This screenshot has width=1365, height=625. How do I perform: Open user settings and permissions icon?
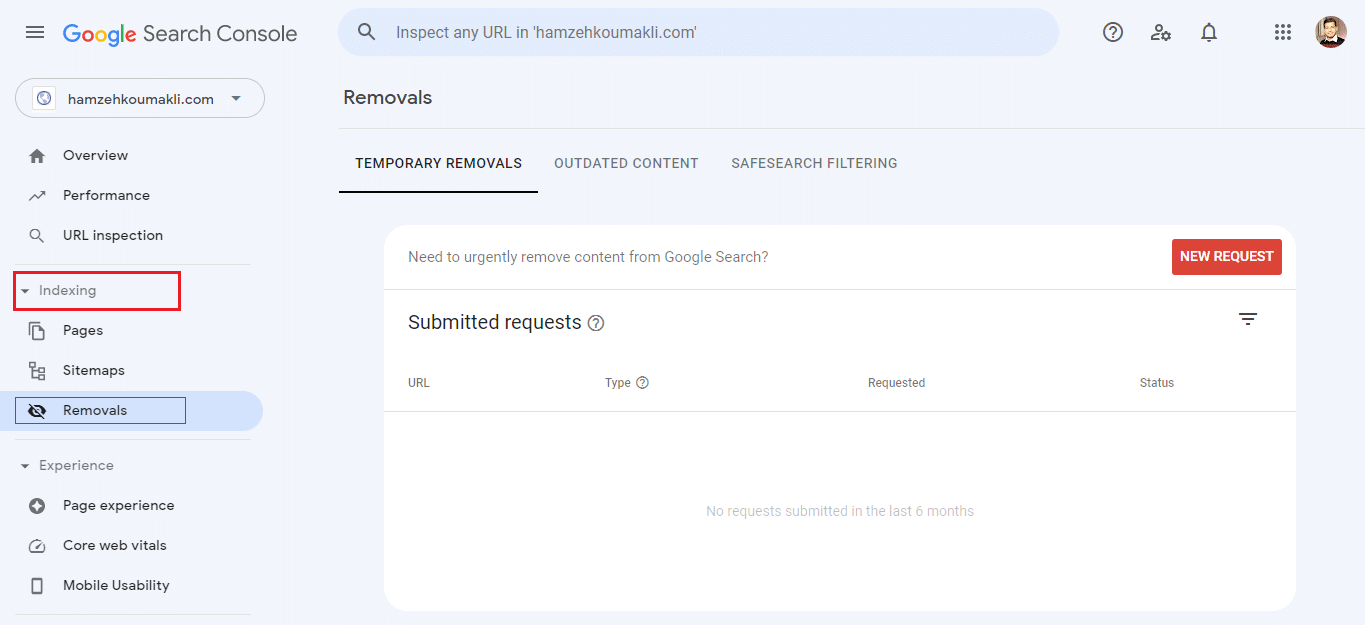tap(1161, 32)
